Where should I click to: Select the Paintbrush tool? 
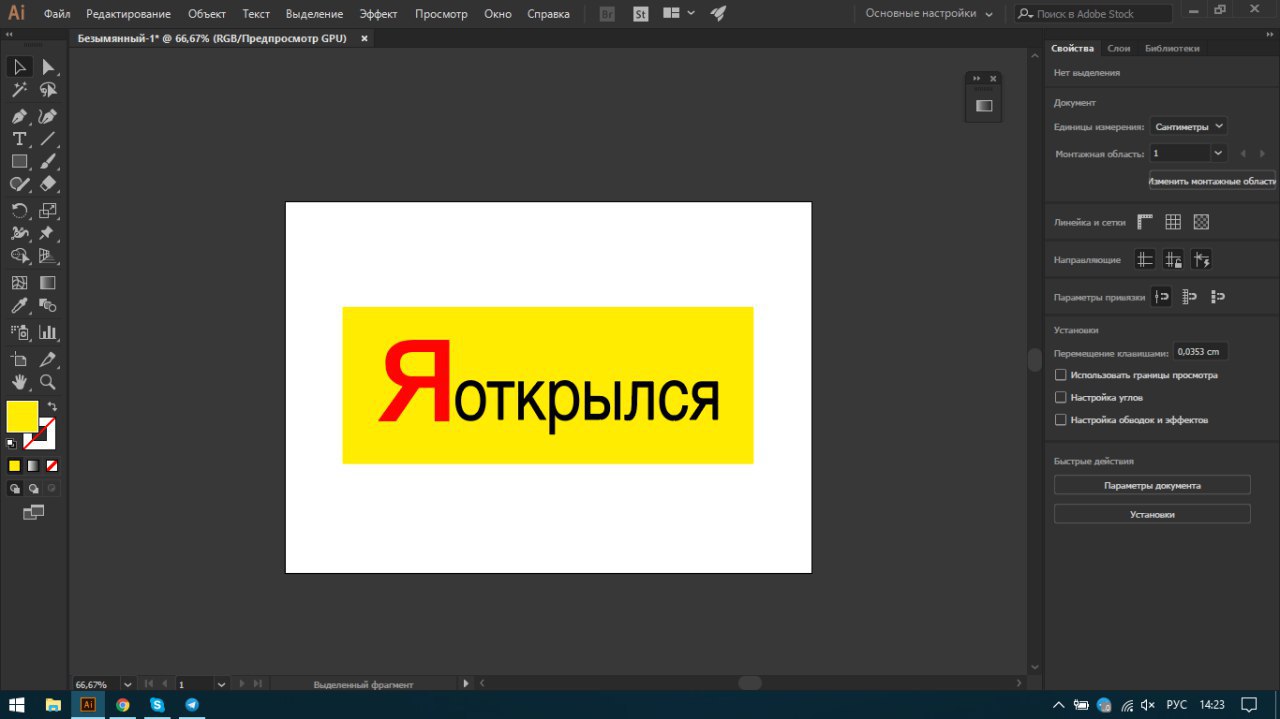[47, 161]
